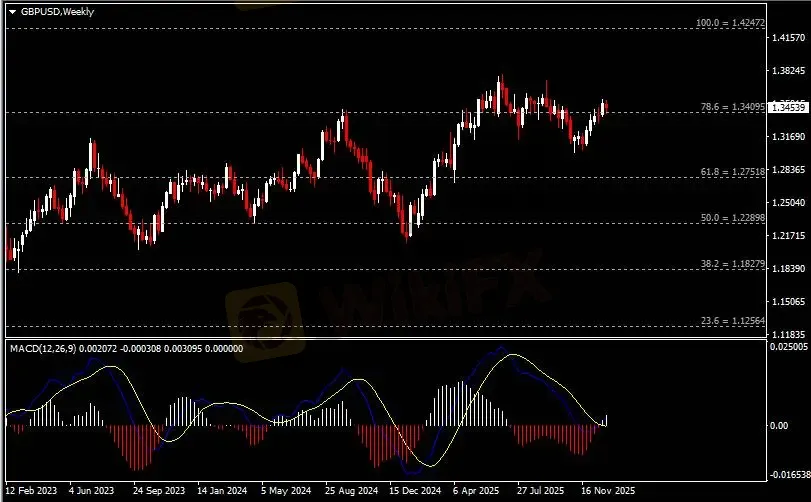Click the 1.38245 price axis value

[788, 71]
